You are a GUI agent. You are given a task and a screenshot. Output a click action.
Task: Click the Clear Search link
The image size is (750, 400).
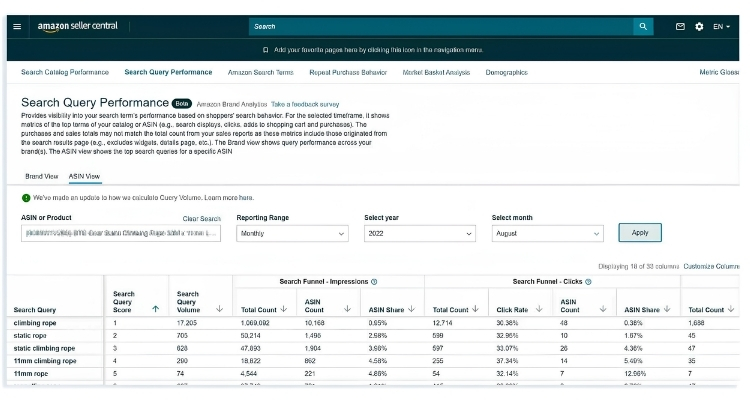tap(201, 219)
